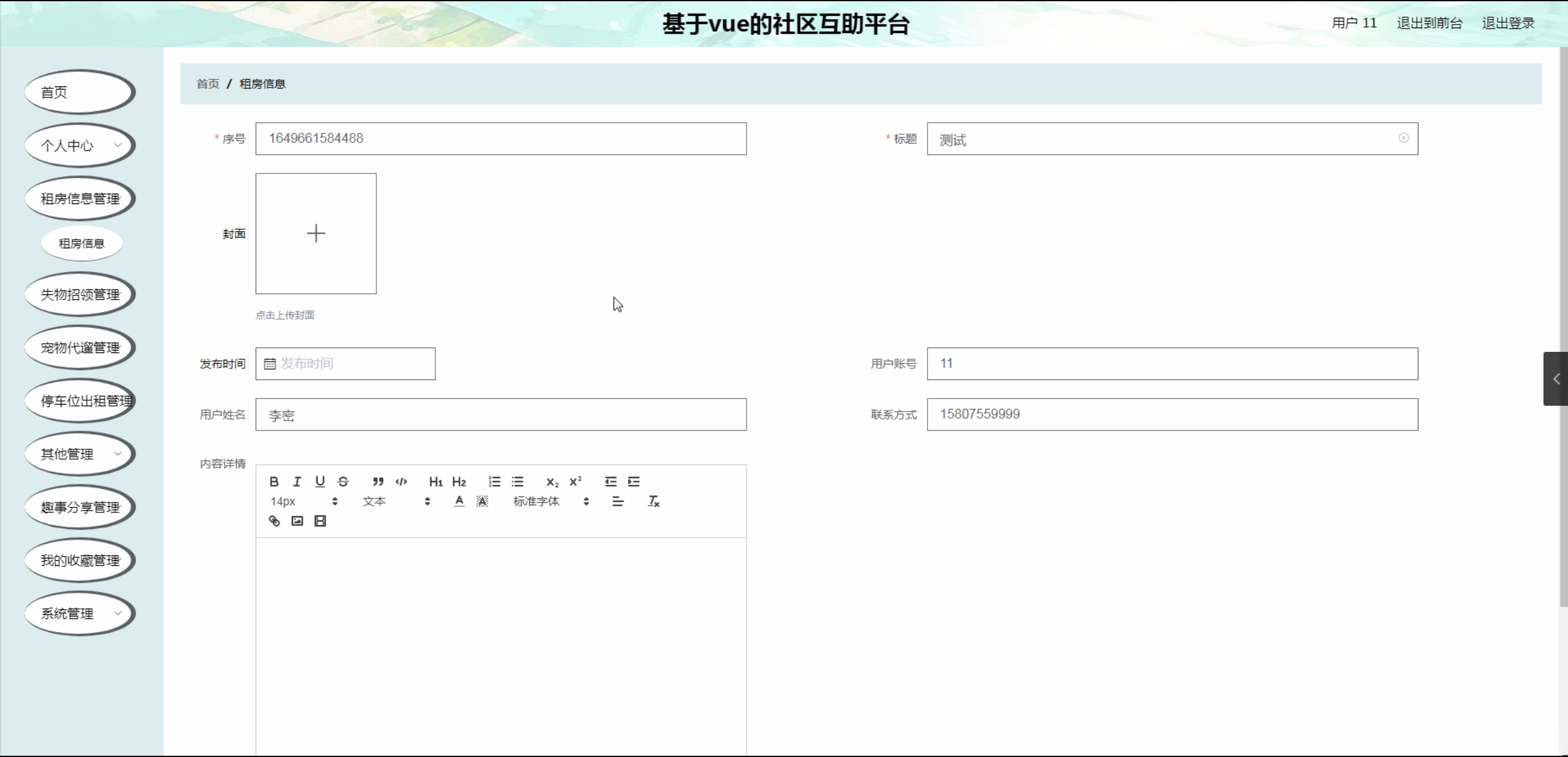Expand the 个人中心 sidebar menu

pyautogui.click(x=80, y=146)
